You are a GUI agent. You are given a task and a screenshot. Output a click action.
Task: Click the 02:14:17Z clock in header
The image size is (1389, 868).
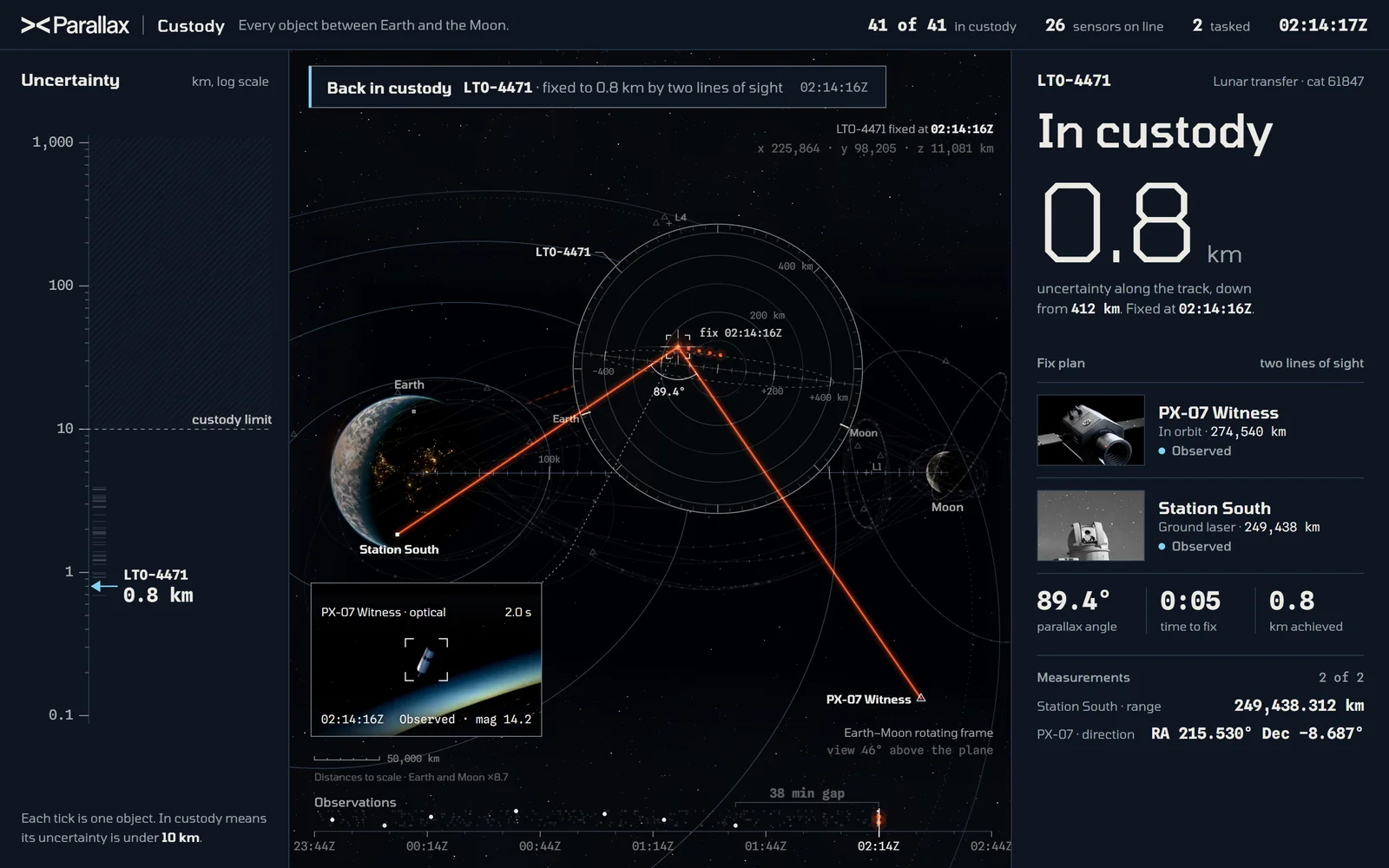coord(1323,26)
